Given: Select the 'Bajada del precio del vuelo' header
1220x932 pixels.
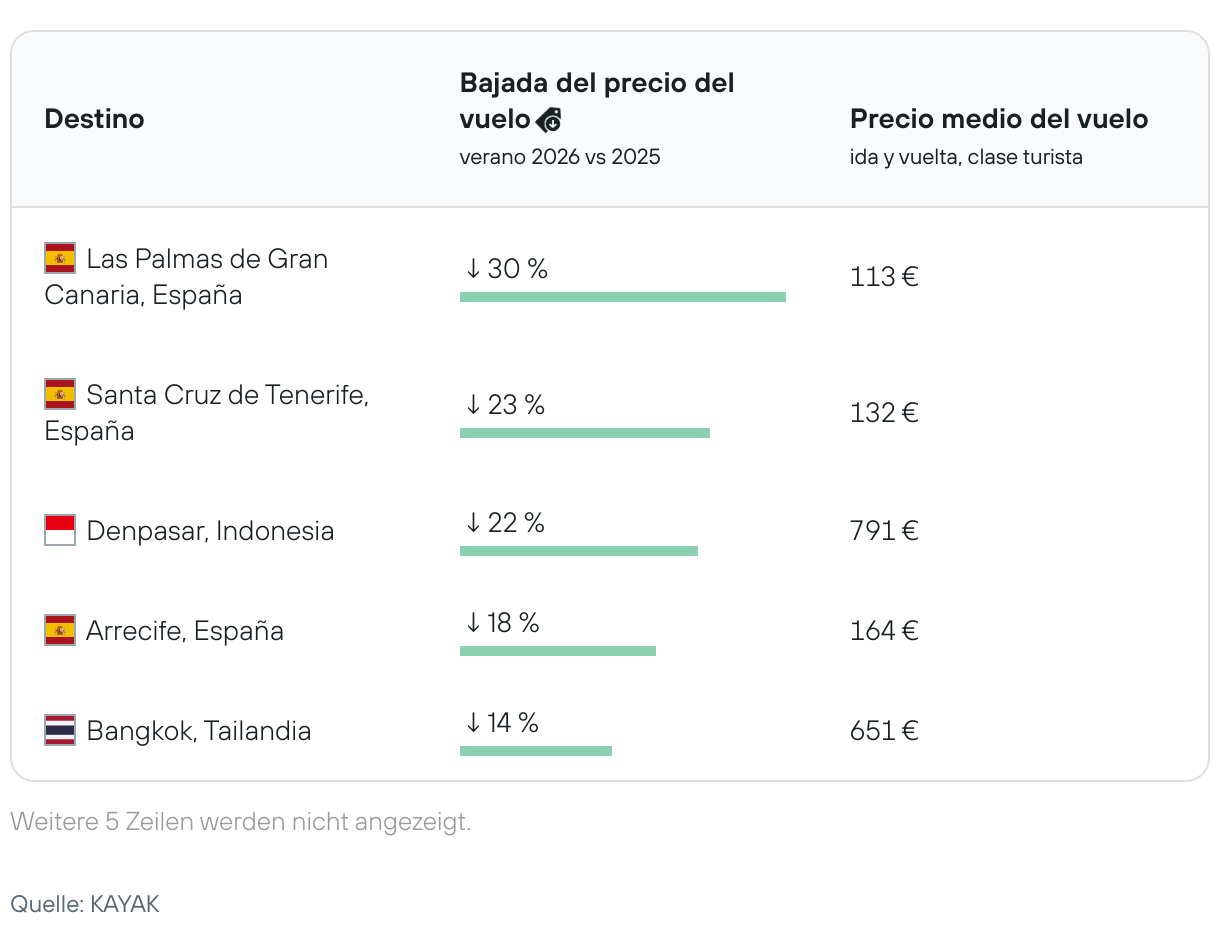Looking at the screenshot, I should point(597,100).
